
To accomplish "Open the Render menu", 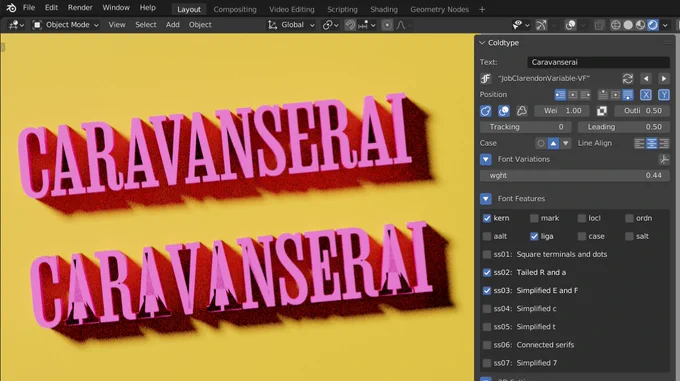I will point(80,7).
